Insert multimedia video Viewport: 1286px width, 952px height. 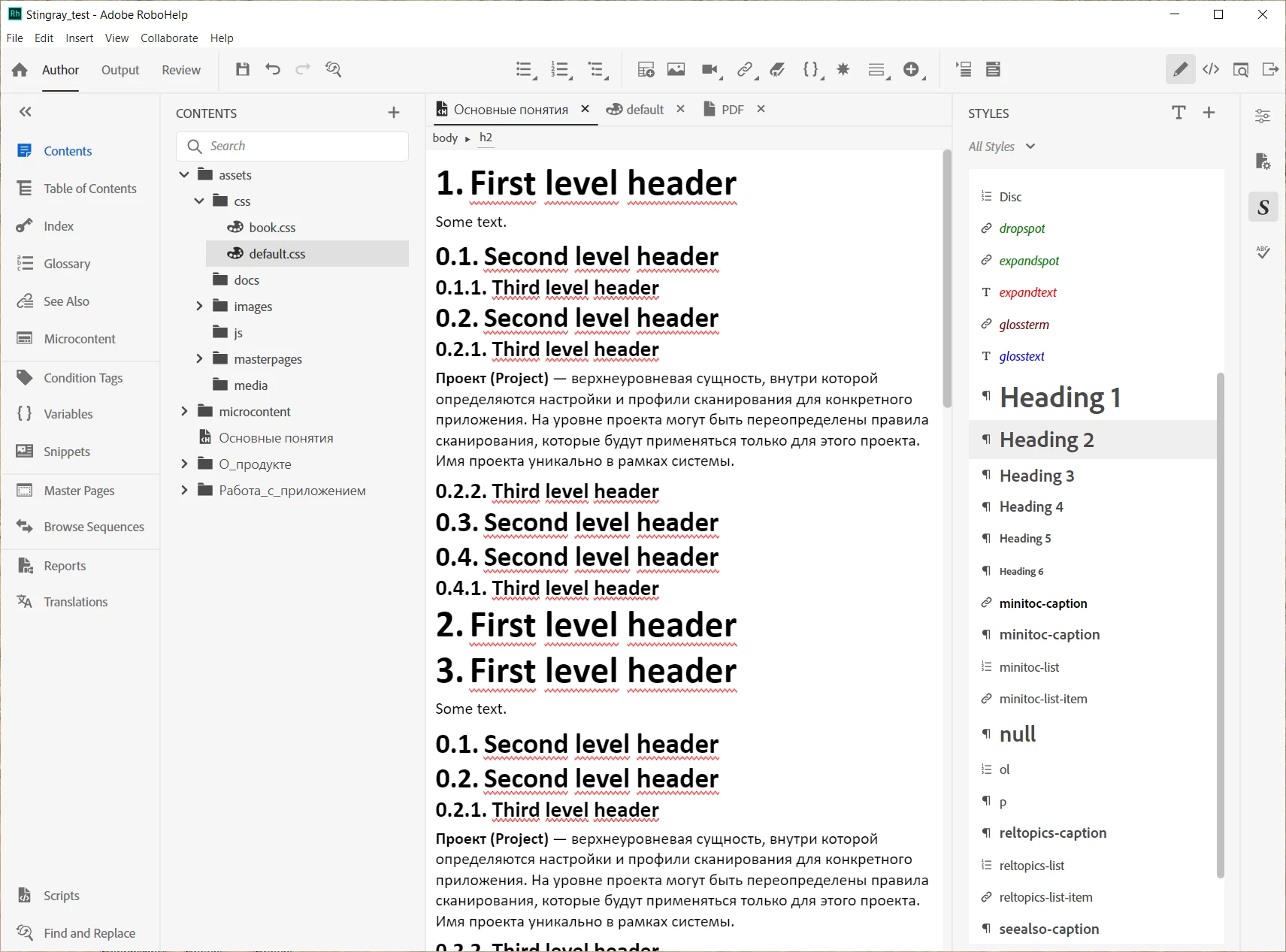pyautogui.click(x=709, y=69)
